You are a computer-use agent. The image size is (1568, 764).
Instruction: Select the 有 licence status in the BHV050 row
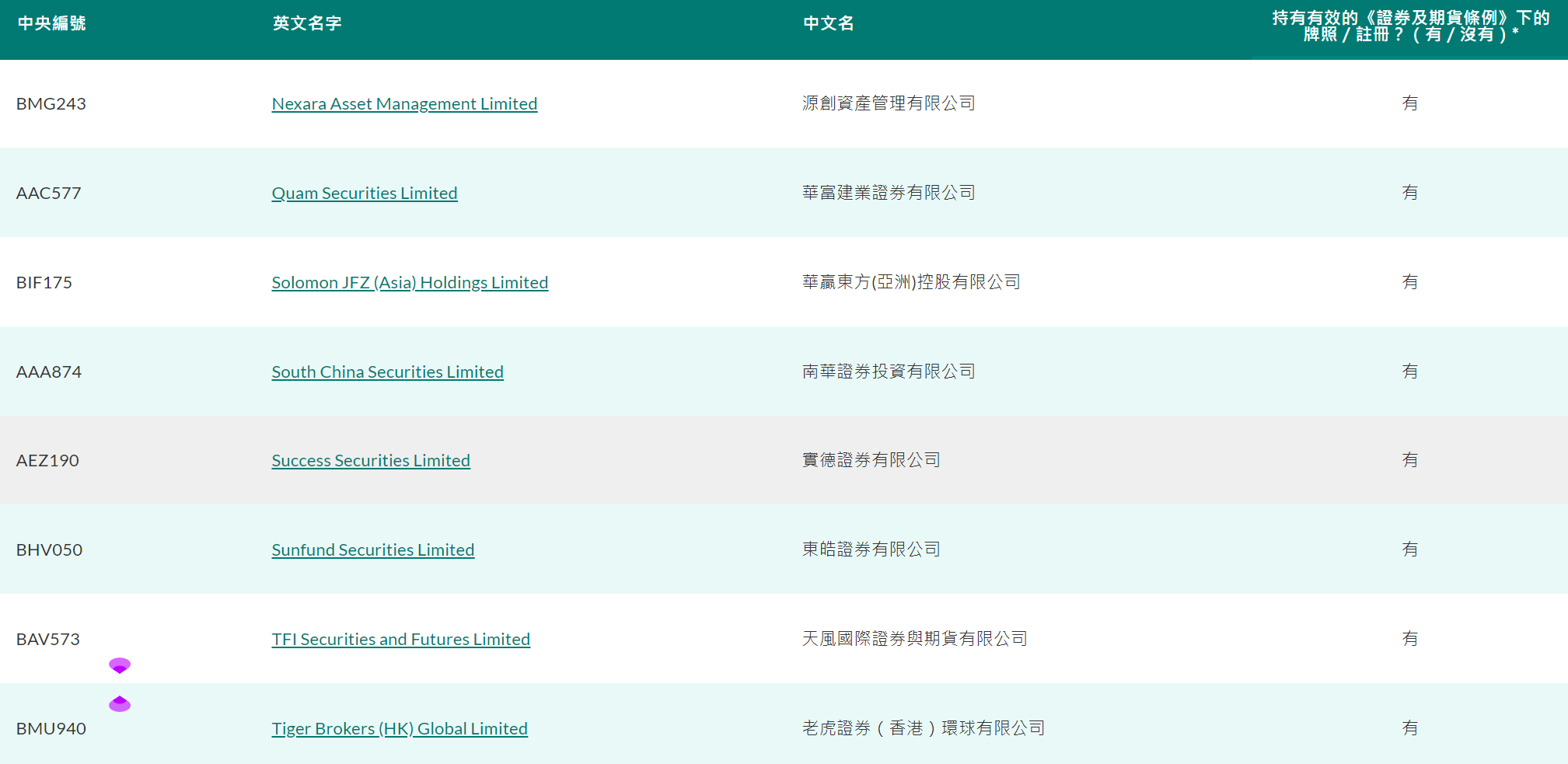[x=1410, y=549]
